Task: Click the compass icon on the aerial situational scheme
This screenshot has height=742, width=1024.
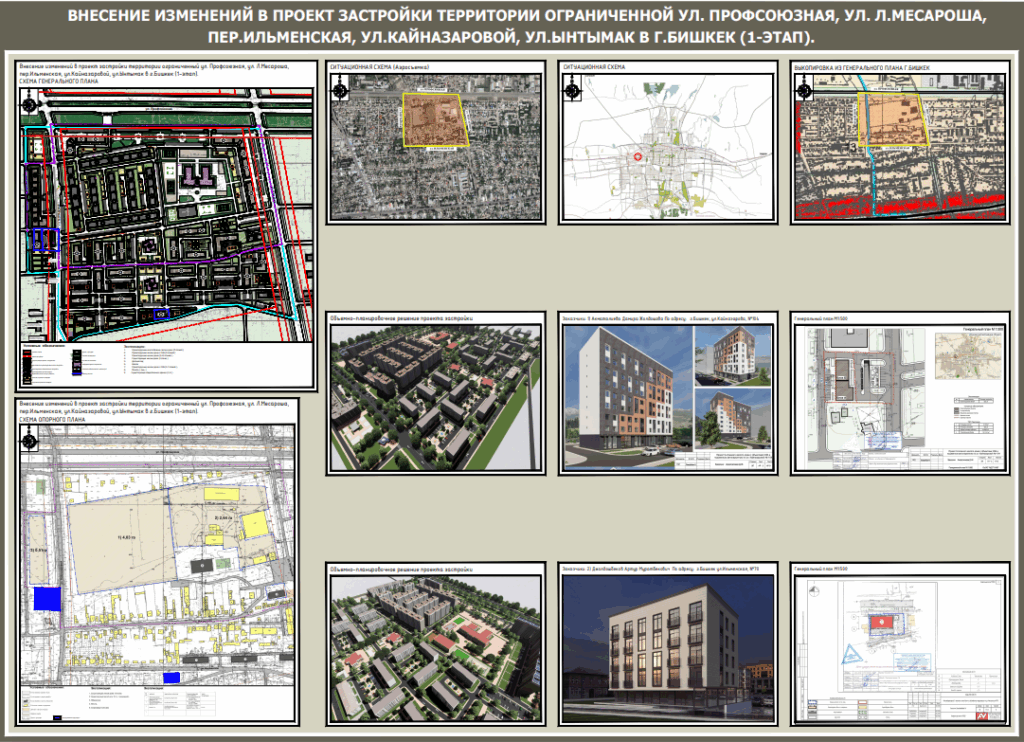Action: point(342,89)
